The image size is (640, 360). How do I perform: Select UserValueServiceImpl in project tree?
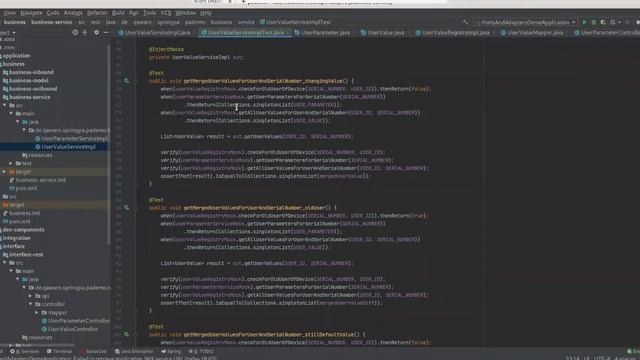point(65,147)
